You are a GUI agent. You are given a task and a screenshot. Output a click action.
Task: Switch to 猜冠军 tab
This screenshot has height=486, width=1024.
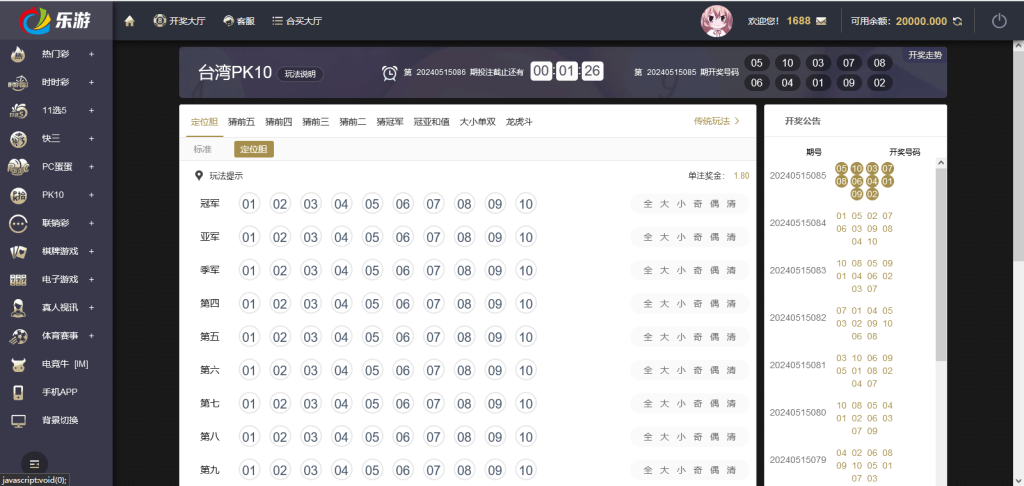390,122
